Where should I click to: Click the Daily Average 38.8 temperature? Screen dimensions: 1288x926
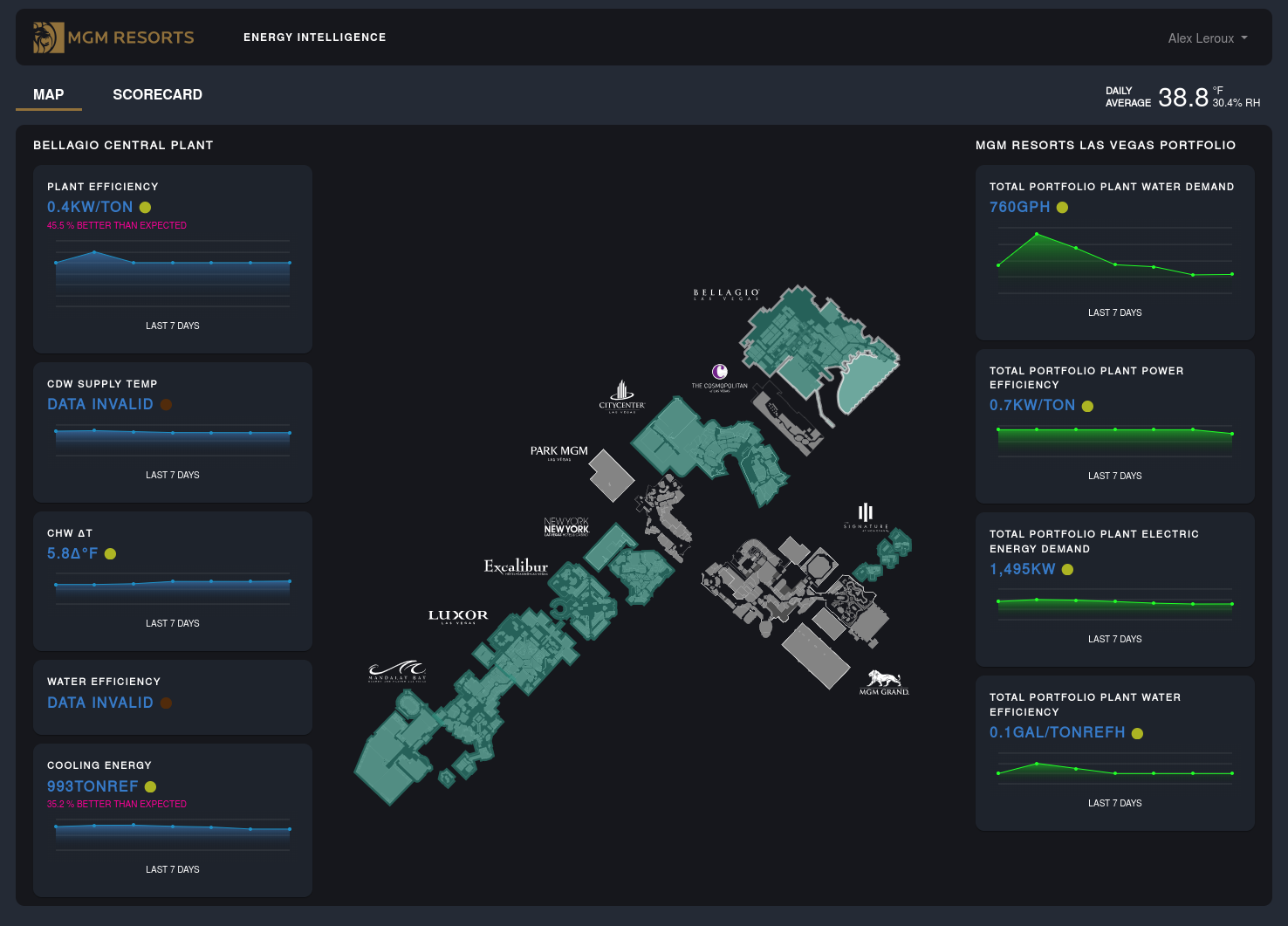click(x=1182, y=97)
